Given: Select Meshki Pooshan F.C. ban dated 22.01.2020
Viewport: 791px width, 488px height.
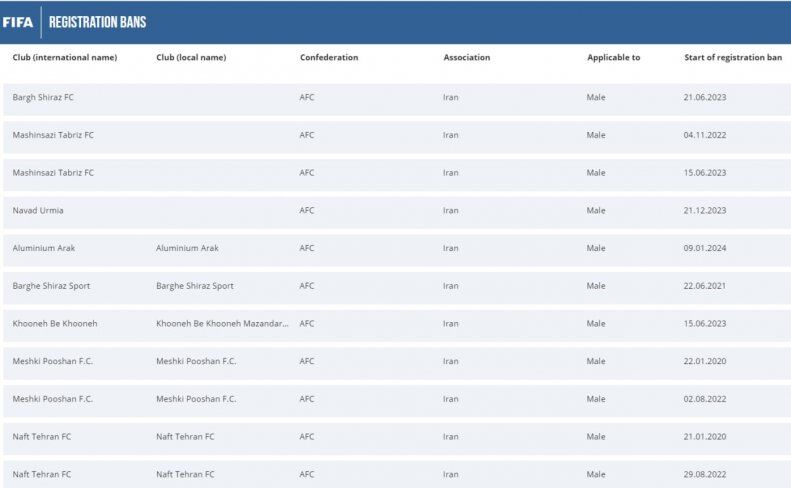Looking at the screenshot, I should [x=52, y=361].
